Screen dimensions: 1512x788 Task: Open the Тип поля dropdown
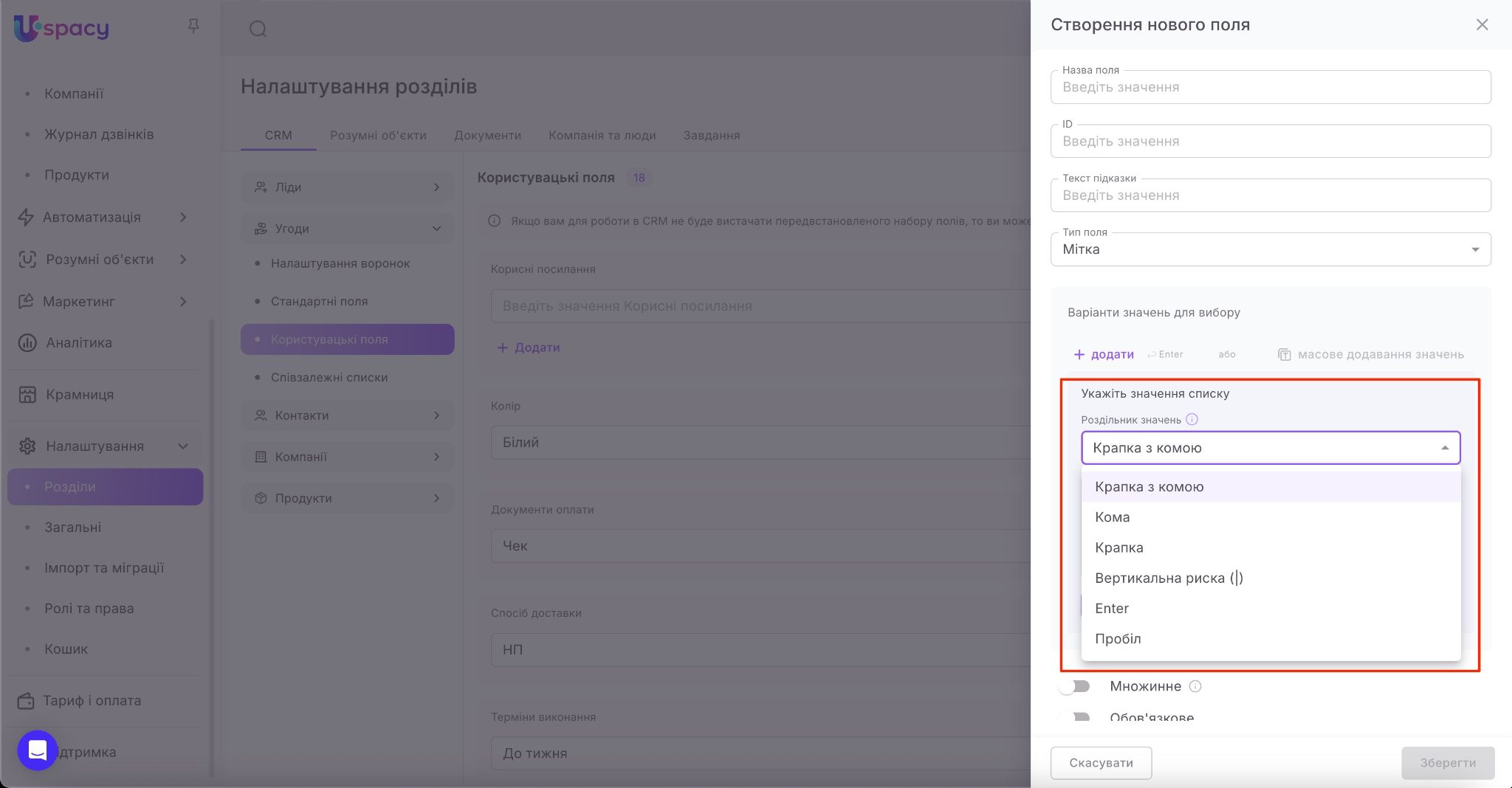(x=1270, y=249)
